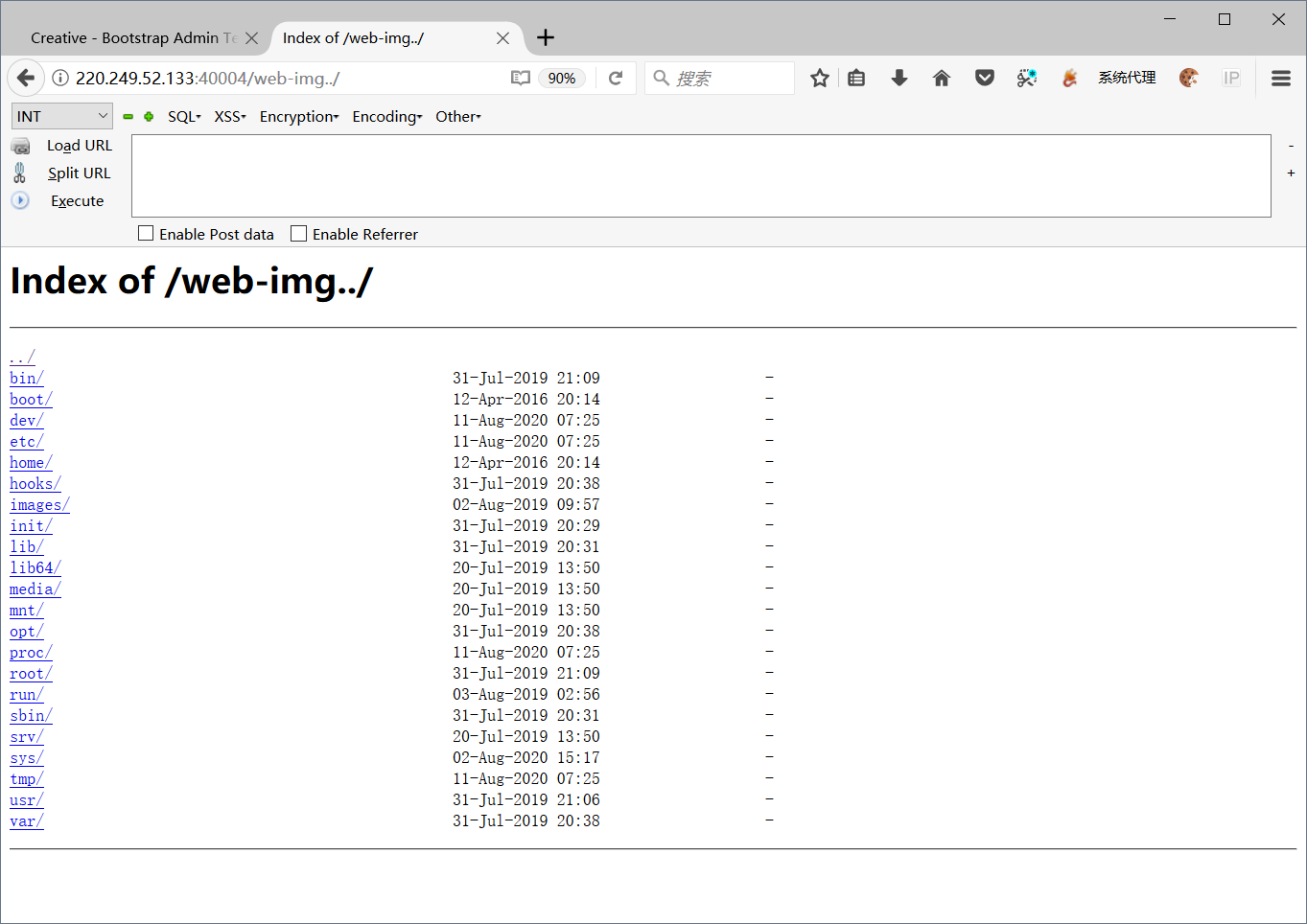Enable the Referrer checkbox
This screenshot has width=1307, height=924.
pos(298,233)
